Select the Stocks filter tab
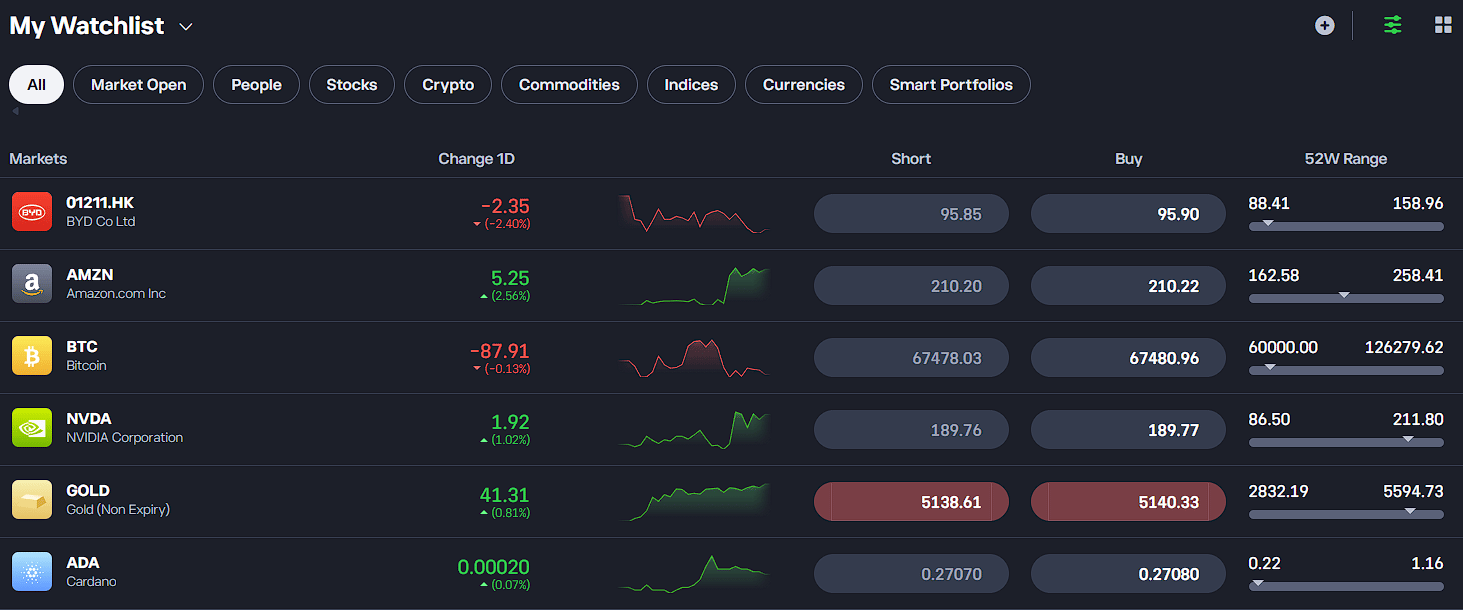This screenshot has height=610, width=1463. (352, 85)
